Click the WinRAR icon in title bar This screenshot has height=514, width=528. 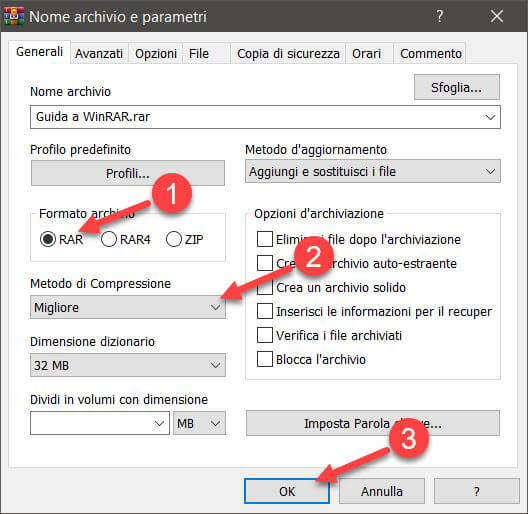(13, 16)
